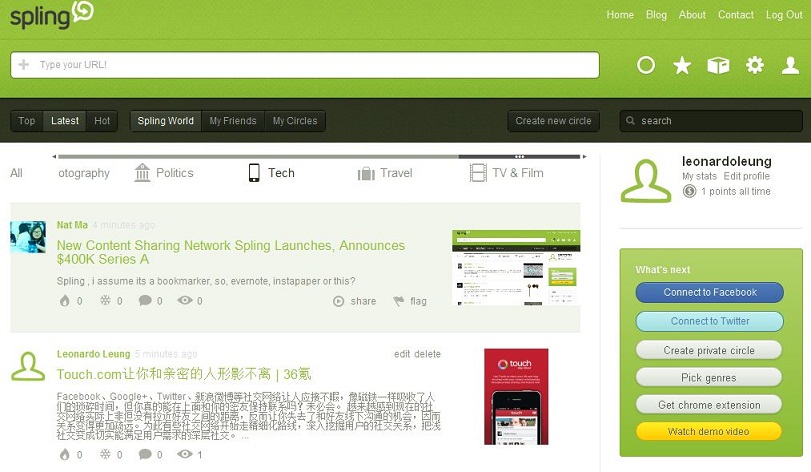Click leonardoleung's large avatar icon
The height and width of the screenshot is (472, 811).
click(x=646, y=181)
